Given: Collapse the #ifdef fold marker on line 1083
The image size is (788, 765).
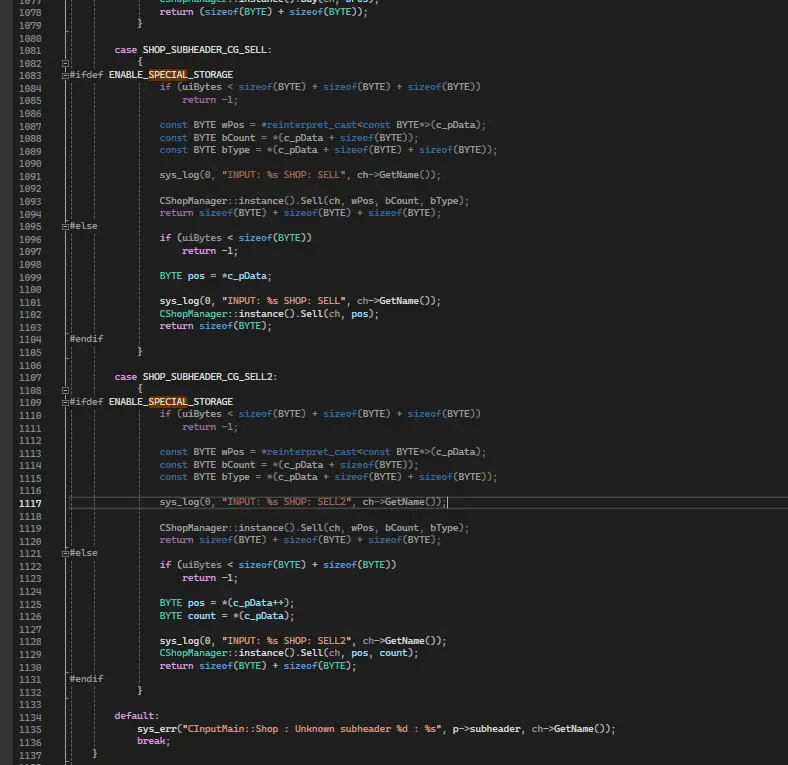Looking at the screenshot, I should coord(65,76).
